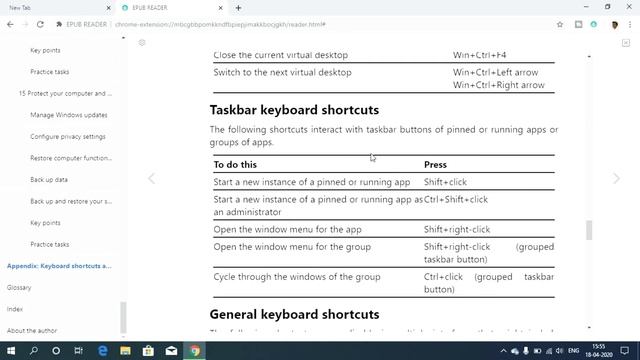The width and height of the screenshot is (640, 360).
Task: Open the user profile avatar
Action: (614, 24)
